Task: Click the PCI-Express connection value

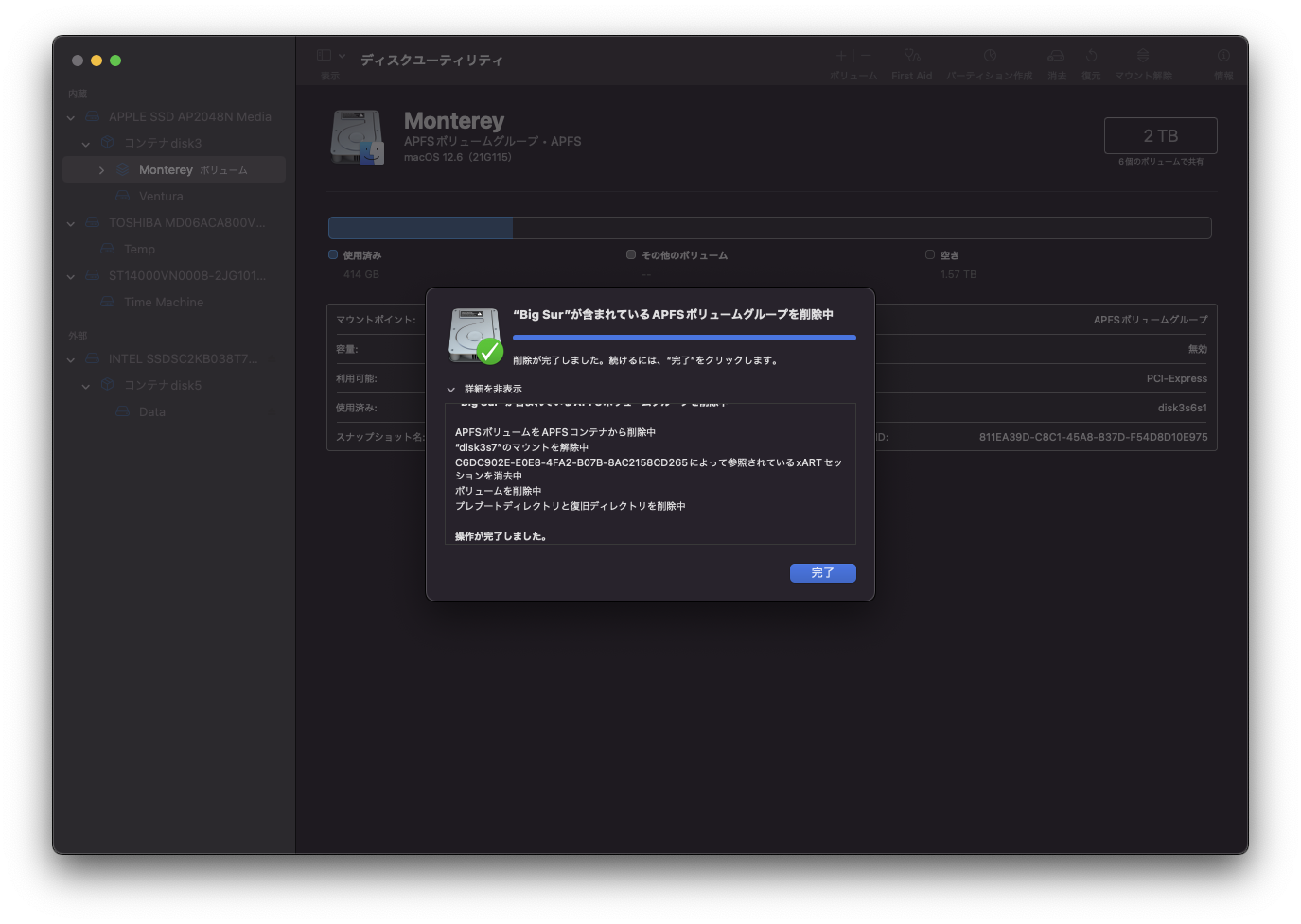Action: (x=1177, y=378)
